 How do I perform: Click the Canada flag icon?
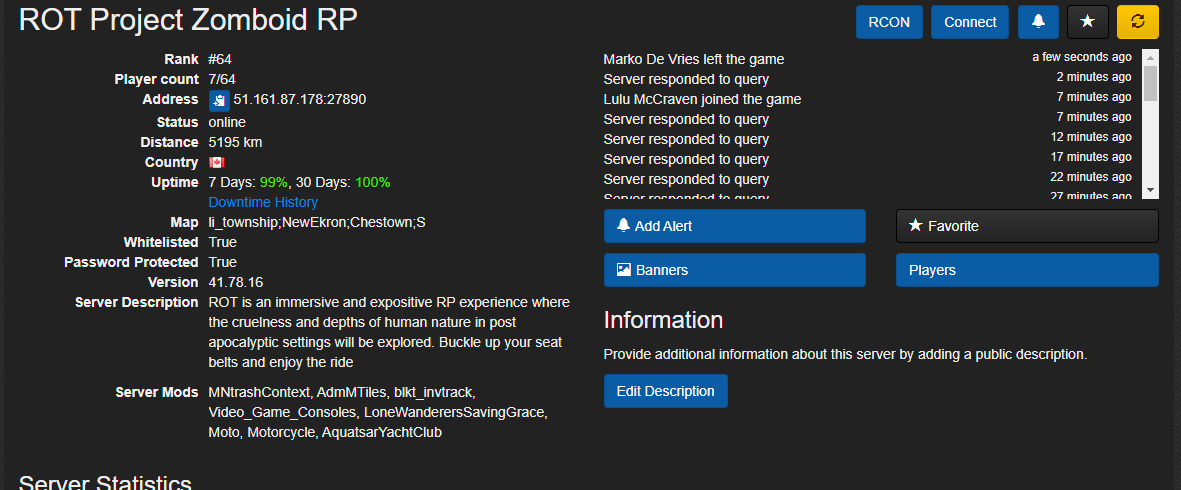216,163
